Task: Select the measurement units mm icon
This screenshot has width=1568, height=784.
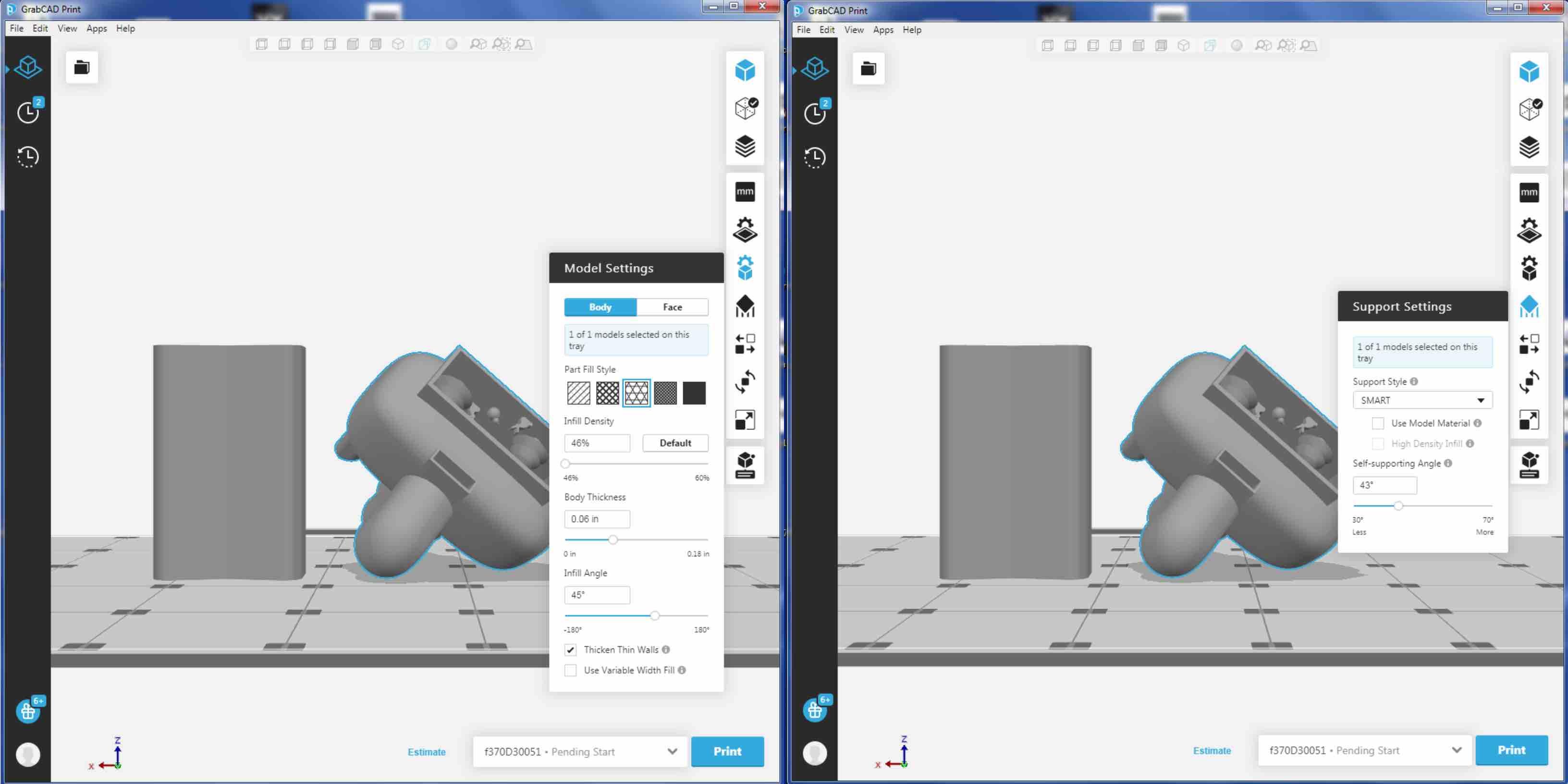Action: (x=744, y=192)
